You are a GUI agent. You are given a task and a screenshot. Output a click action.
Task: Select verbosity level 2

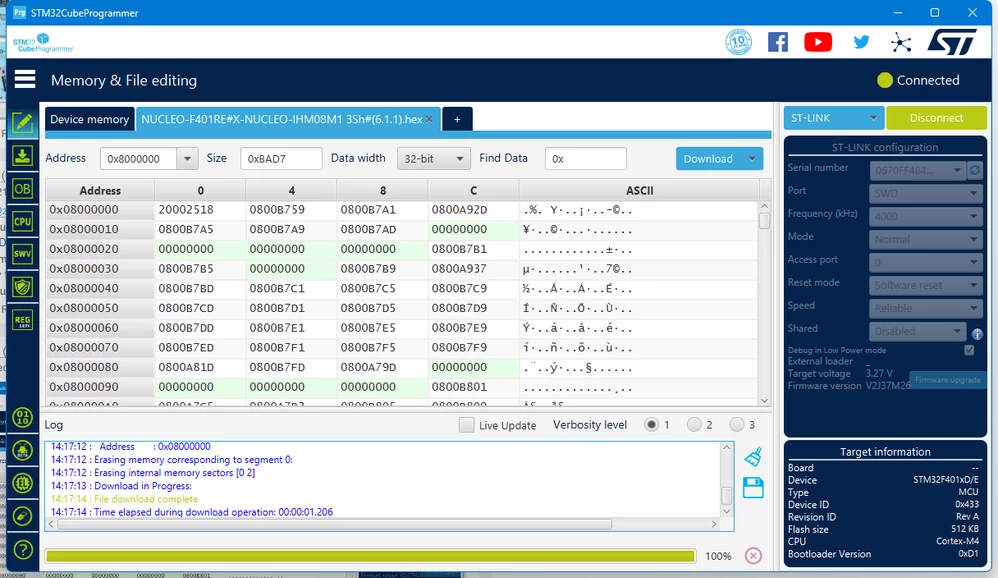694,425
